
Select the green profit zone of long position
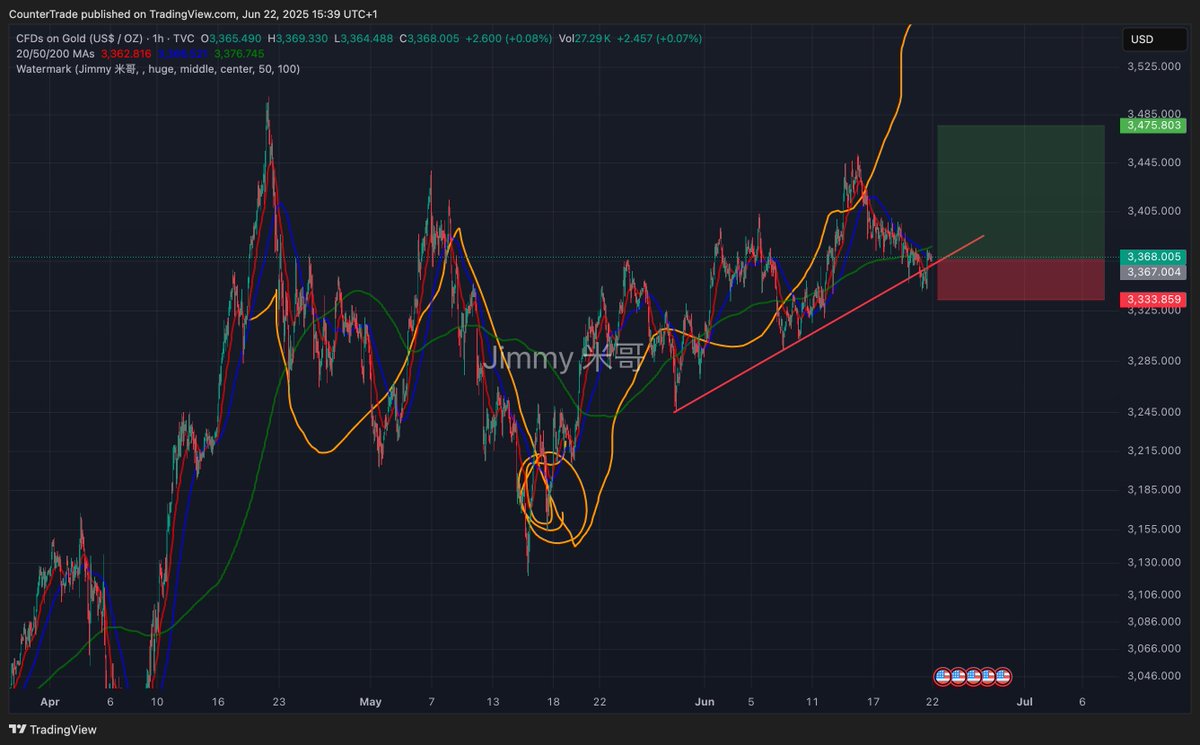pyautogui.click(x=1020, y=192)
